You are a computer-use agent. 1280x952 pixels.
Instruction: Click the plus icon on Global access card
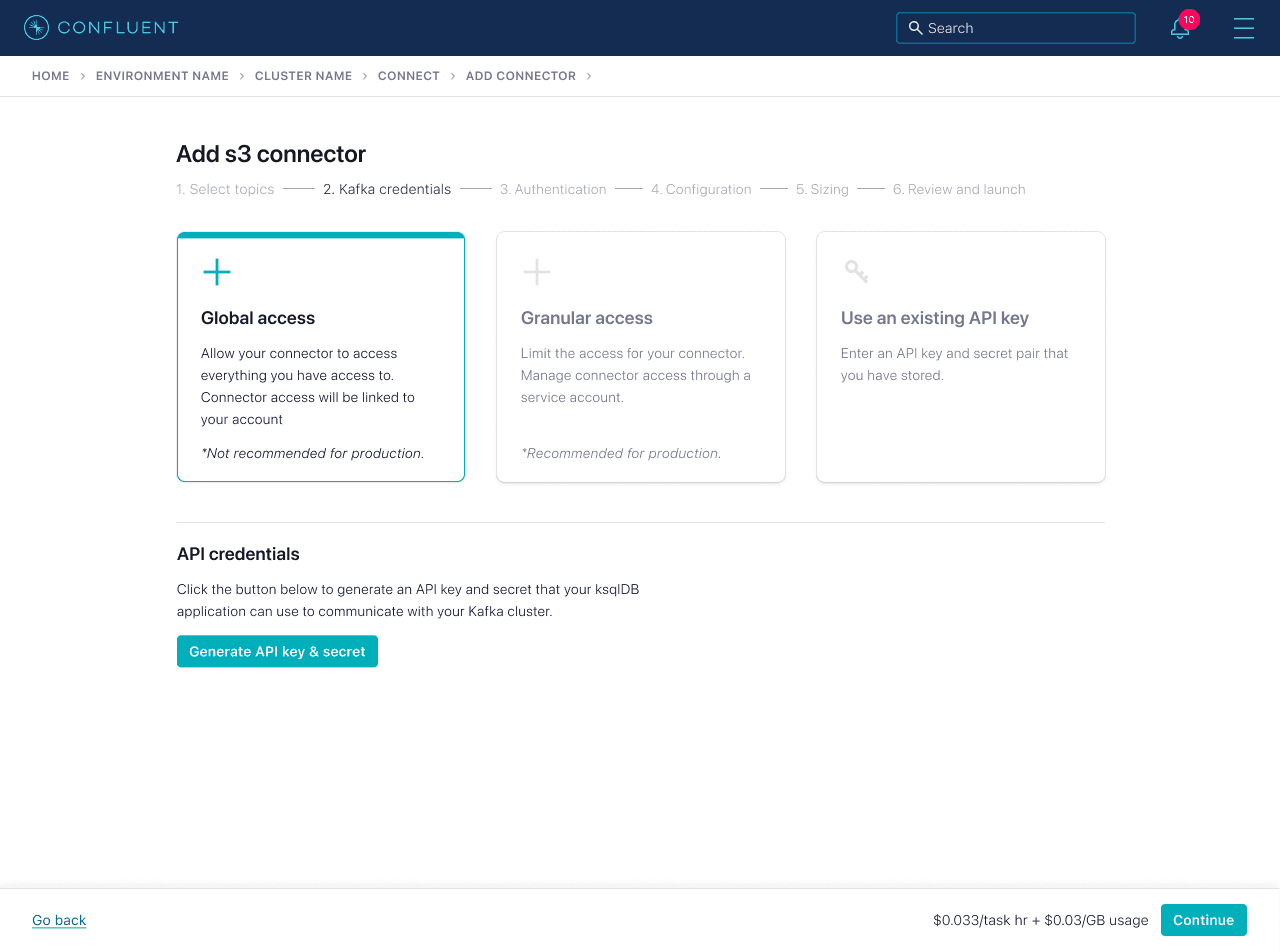[x=217, y=272]
